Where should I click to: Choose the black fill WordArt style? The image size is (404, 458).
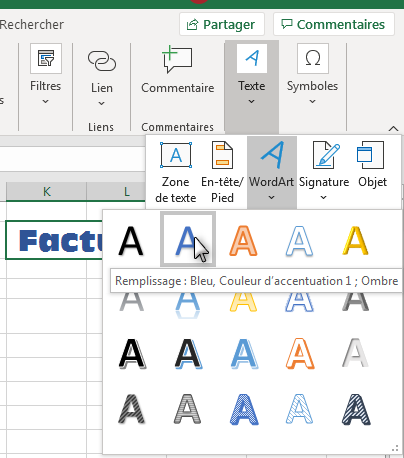coord(131,241)
